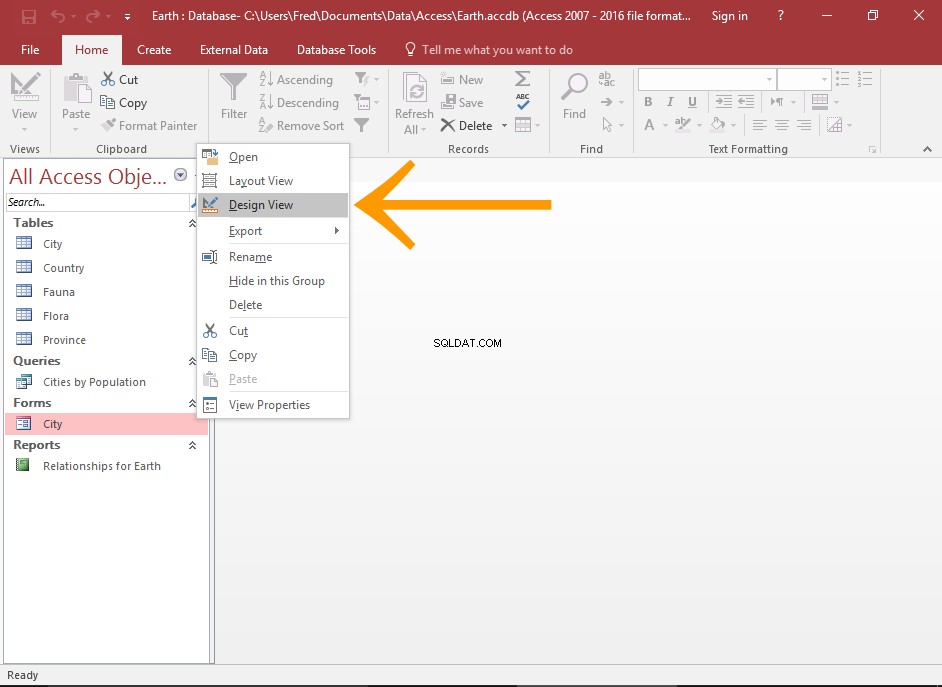This screenshot has height=687, width=942.
Task: Choose Open from context menu
Action: click(x=273, y=157)
